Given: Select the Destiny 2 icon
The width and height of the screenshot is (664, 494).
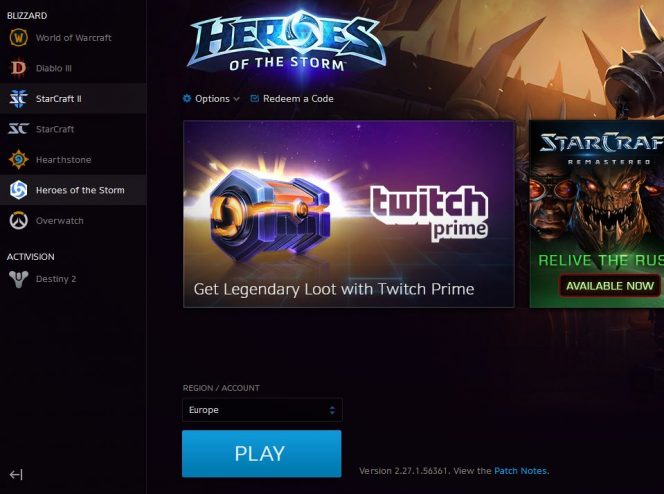Looking at the screenshot, I should pyautogui.click(x=19, y=279).
